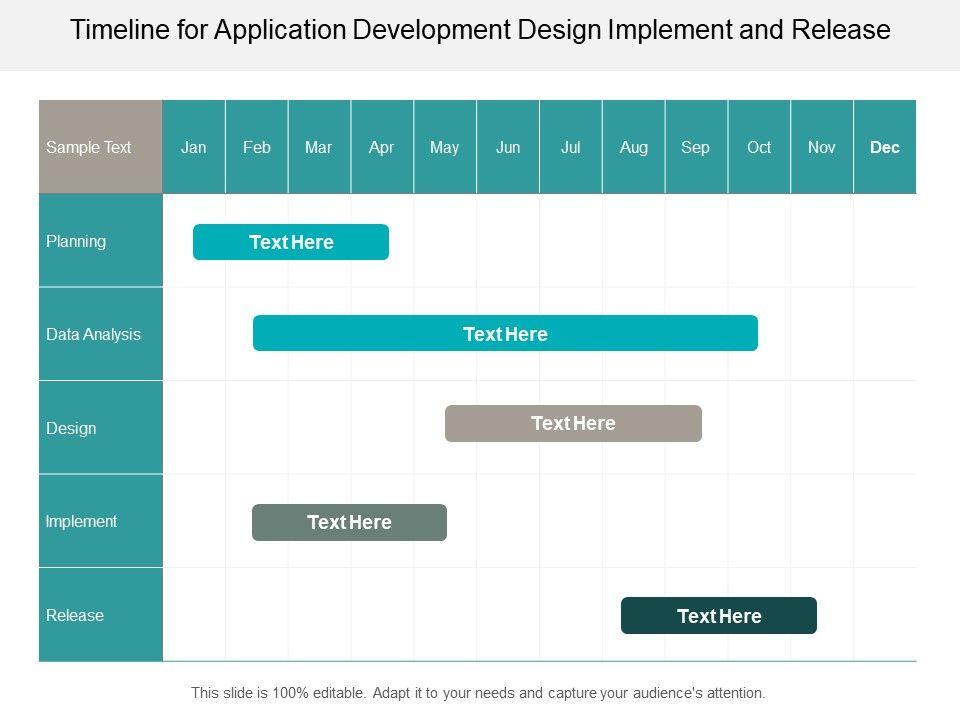960x720 pixels.
Task: Select the Oct month header
Action: point(759,147)
